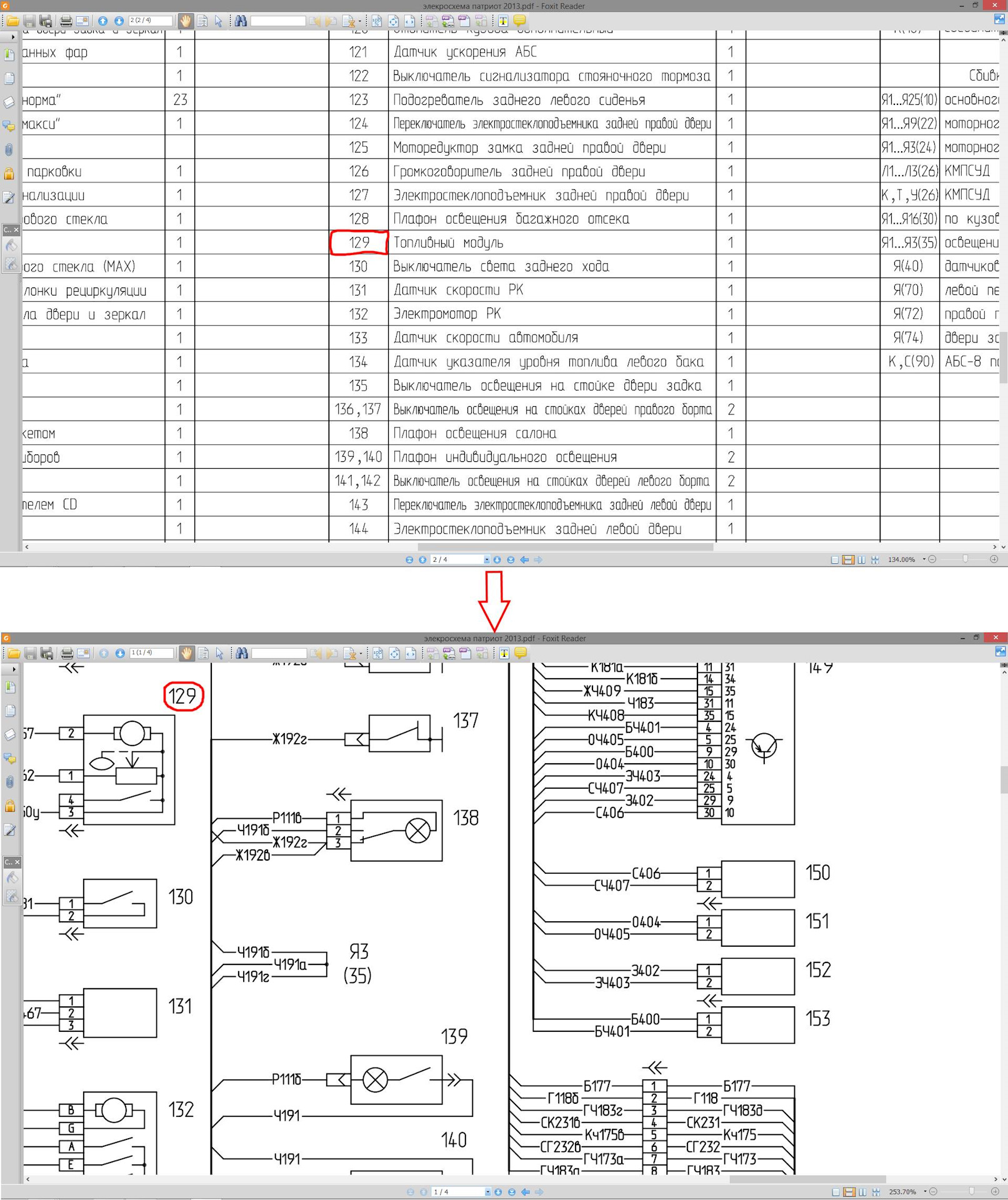Open a file in the bottom Foxit window
Image resolution: width=1008 pixels, height=1200 pixels.
(14, 654)
